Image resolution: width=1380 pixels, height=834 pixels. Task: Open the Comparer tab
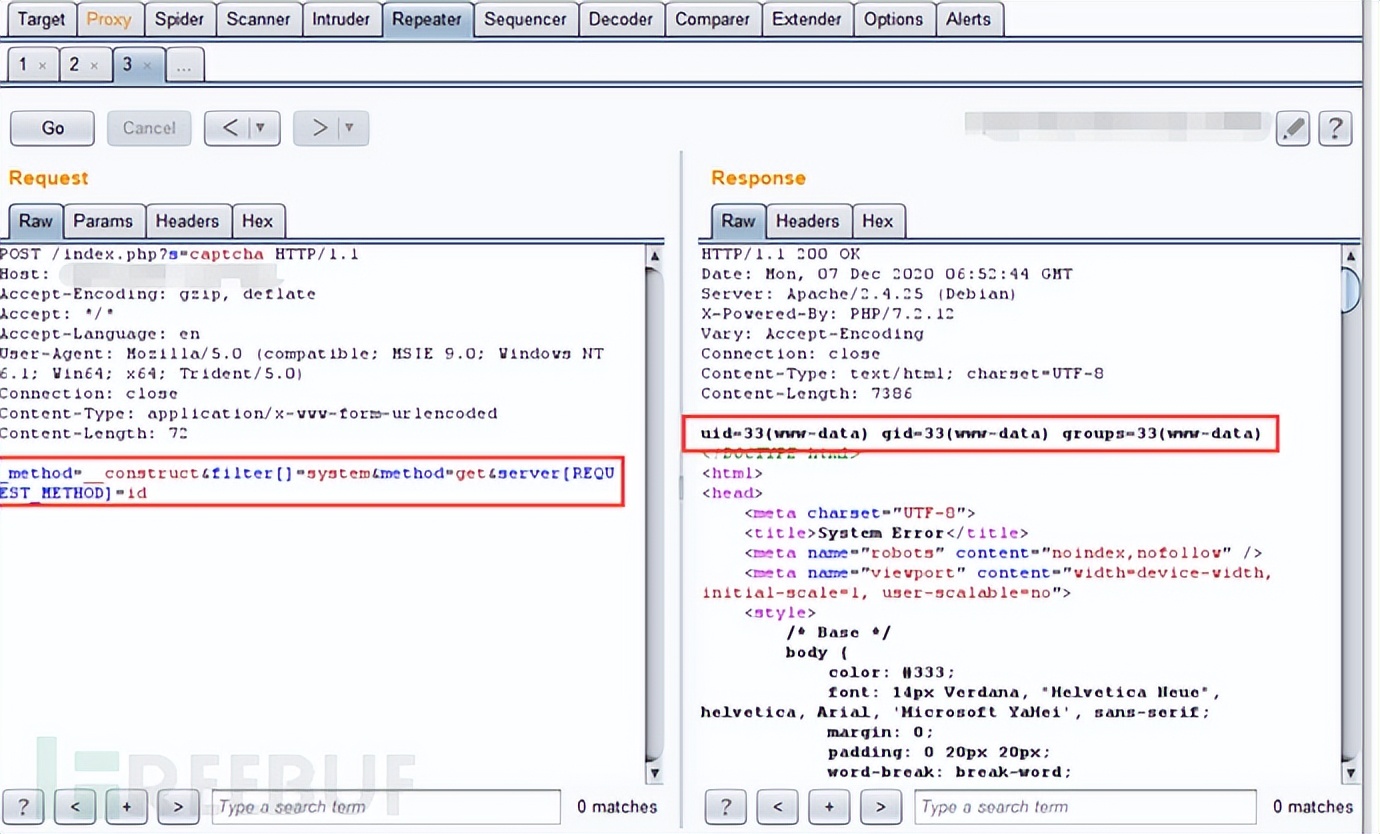pyautogui.click(x=713, y=19)
